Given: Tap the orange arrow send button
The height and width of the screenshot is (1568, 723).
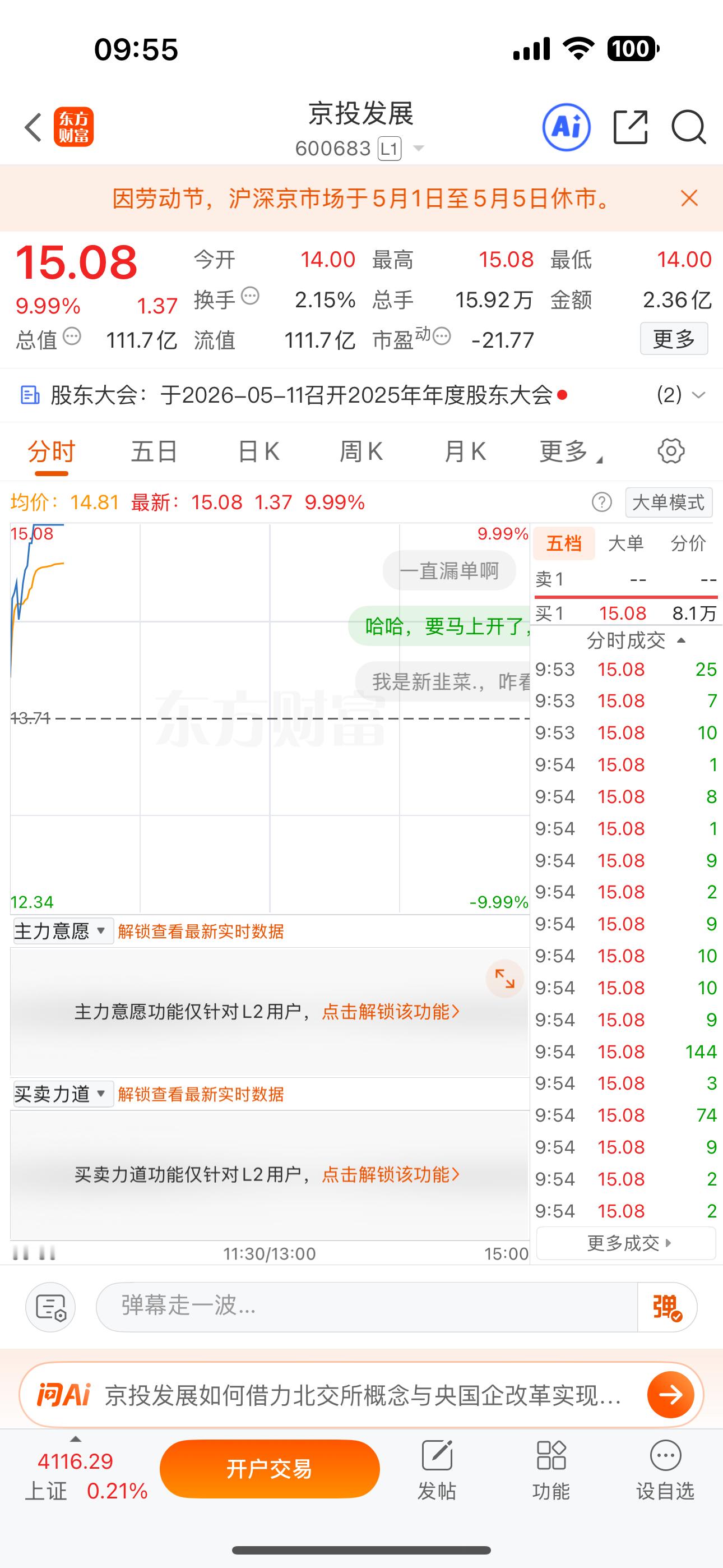Looking at the screenshot, I should [671, 1395].
